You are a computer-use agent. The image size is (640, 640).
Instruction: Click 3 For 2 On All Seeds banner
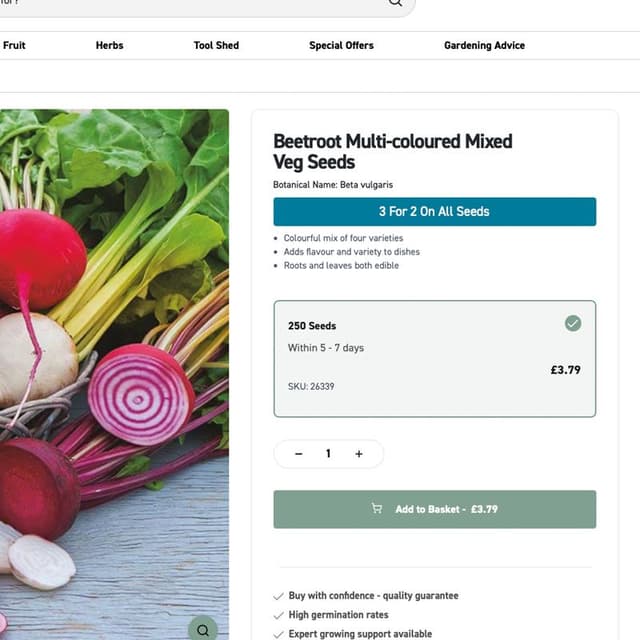click(x=434, y=212)
